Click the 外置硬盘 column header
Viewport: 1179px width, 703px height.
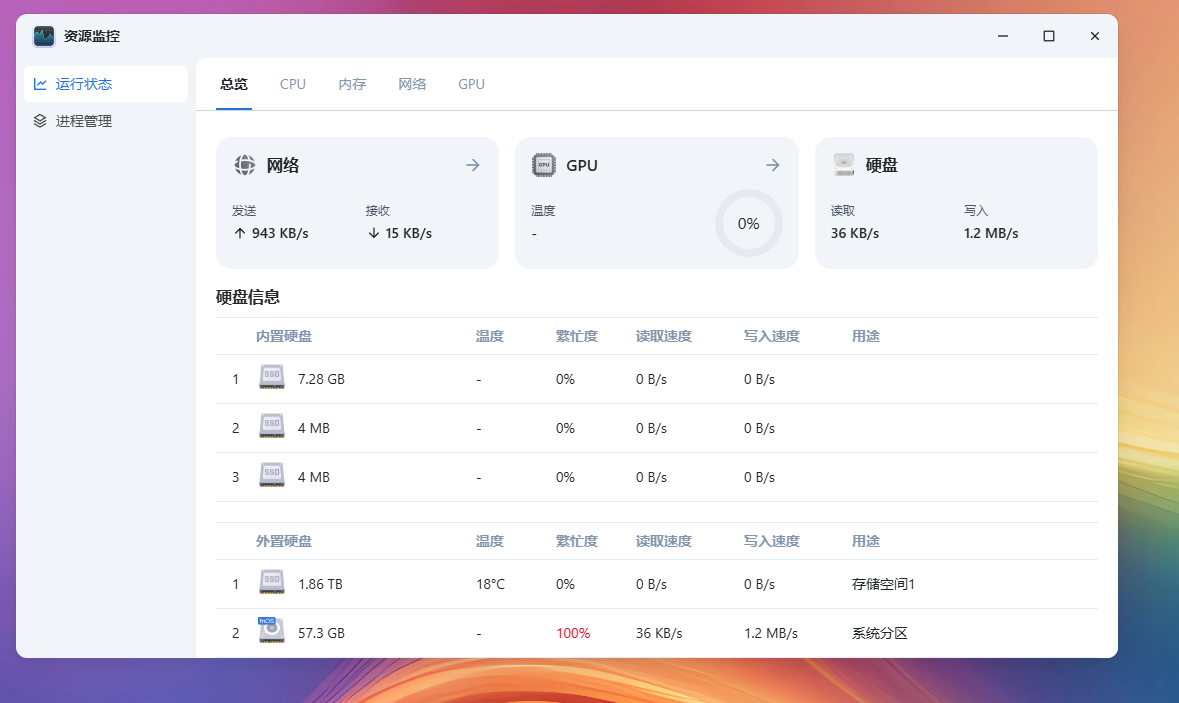(283, 541)
